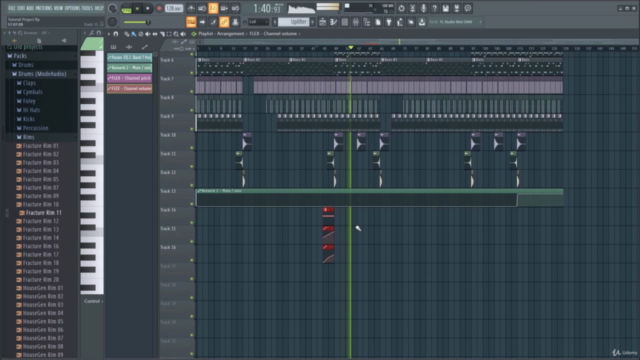The image size is (640, 360).
Task: Toggle the overdub/blend recording button
Action: [x=224, y=8]
